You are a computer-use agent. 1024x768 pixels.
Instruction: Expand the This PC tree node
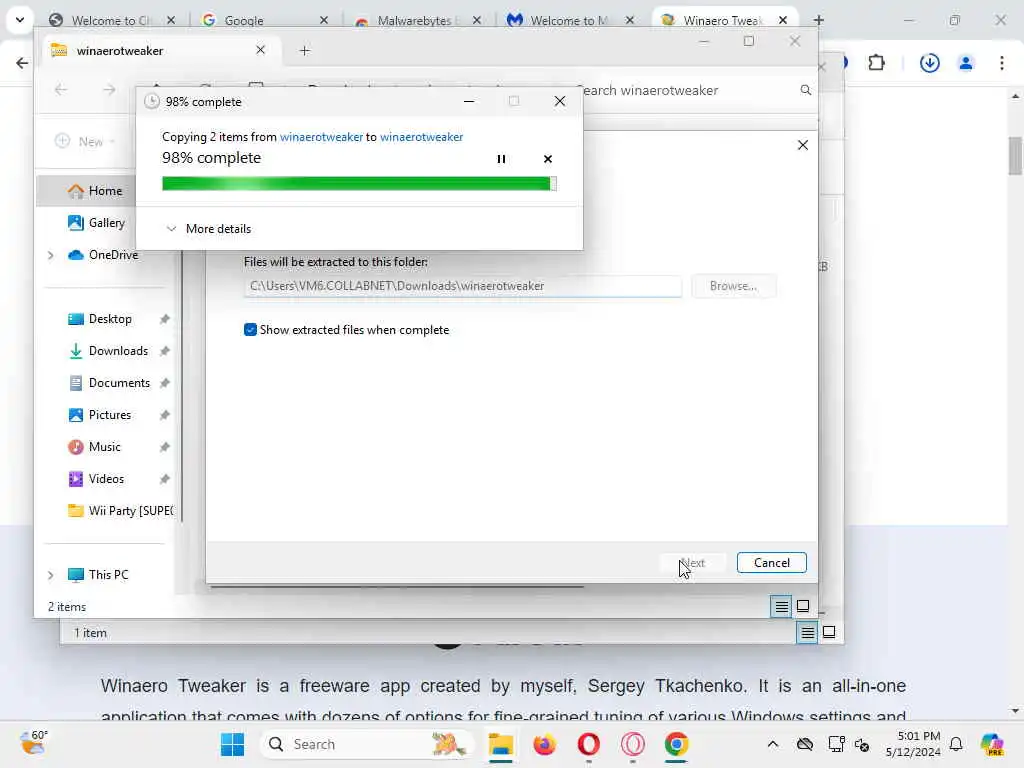50,575
